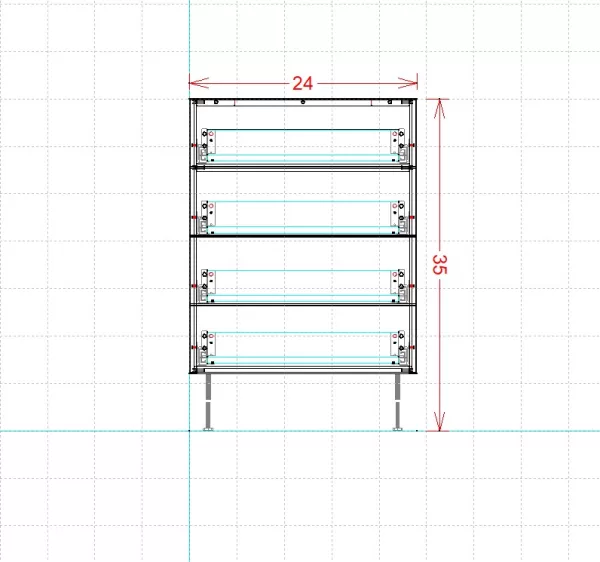Select the right cabinet leg
Screen dimensions: 600x562
(398, 400)
